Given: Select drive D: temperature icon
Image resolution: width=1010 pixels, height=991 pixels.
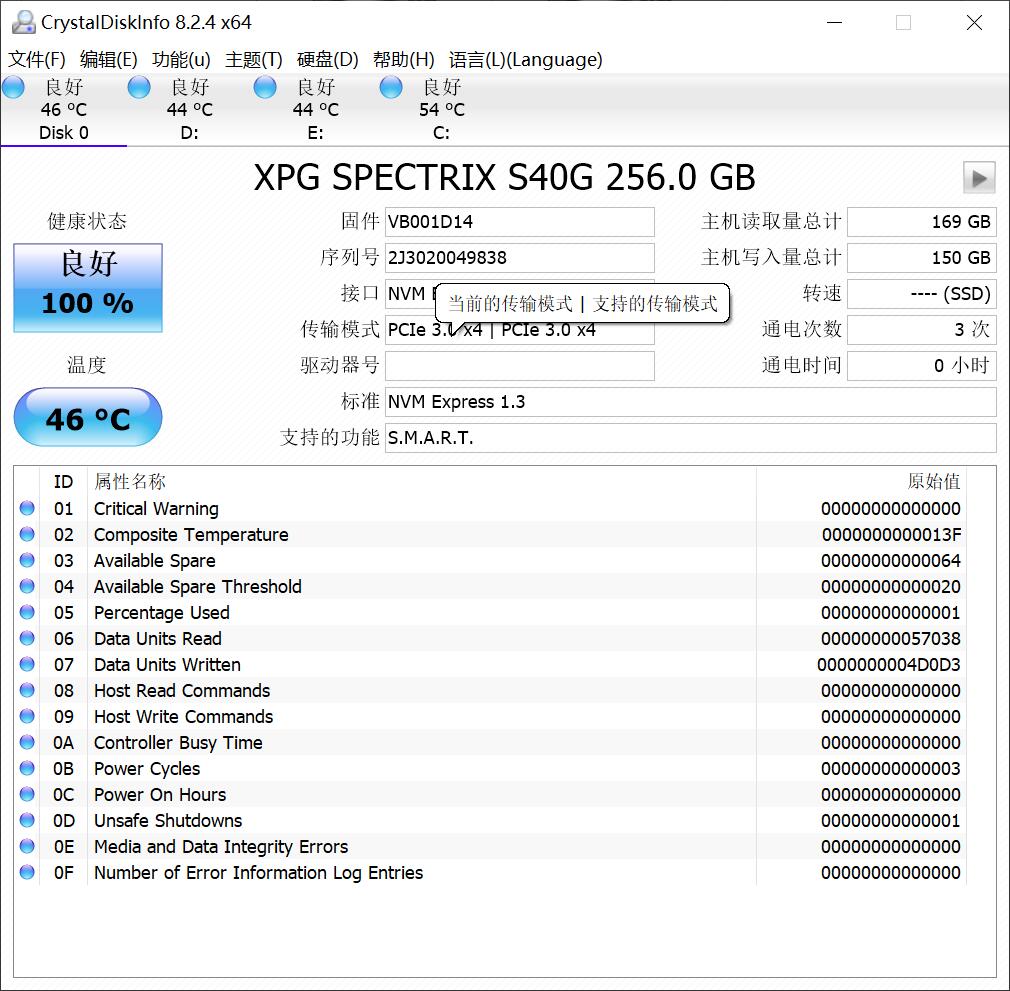Looking at the screenshot, I should [139, 87].
